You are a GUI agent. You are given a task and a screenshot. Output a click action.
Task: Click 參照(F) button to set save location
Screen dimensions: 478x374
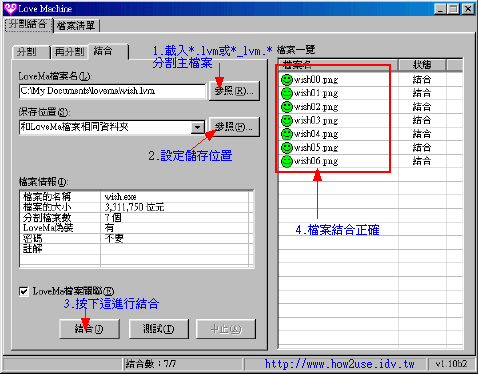[234, 127]
